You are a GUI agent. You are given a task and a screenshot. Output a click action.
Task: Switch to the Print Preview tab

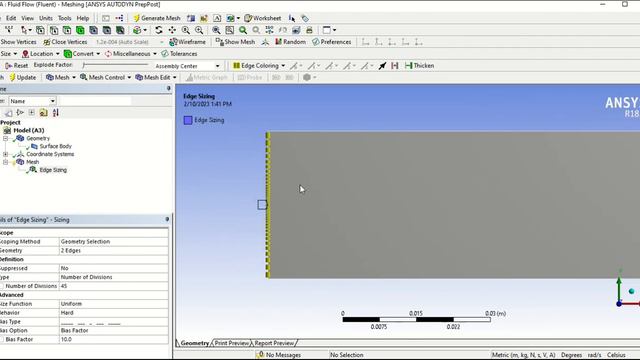231,343
